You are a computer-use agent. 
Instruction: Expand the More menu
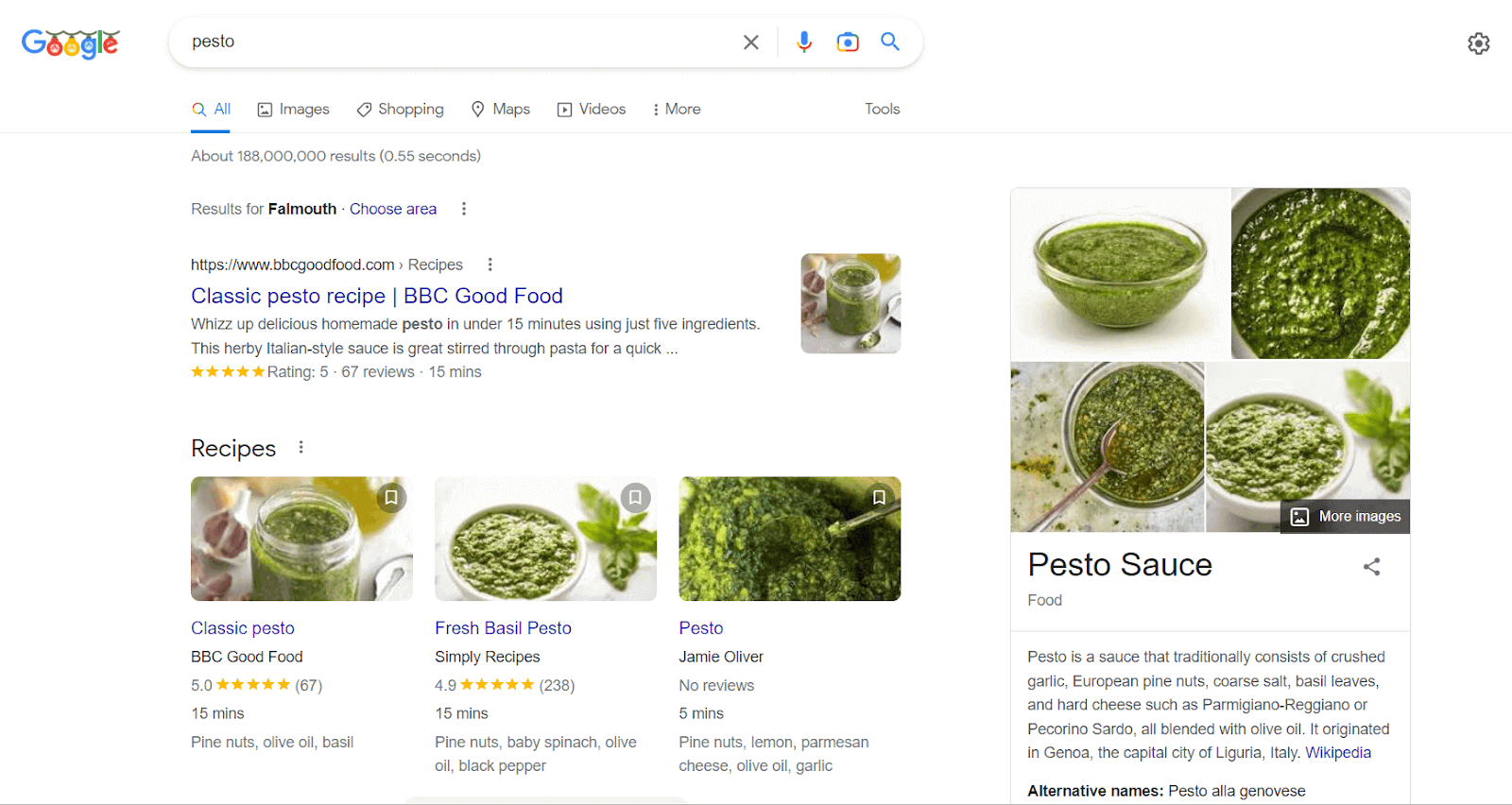[x=676, y=110]
